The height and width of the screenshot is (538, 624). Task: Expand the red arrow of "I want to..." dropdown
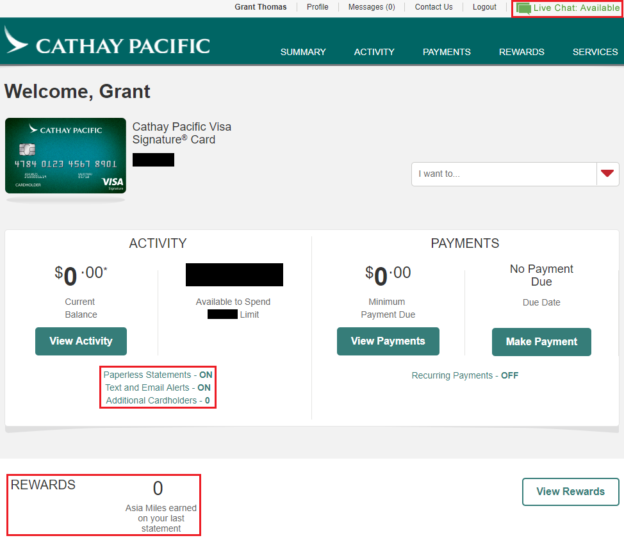(x=607, y=173)
